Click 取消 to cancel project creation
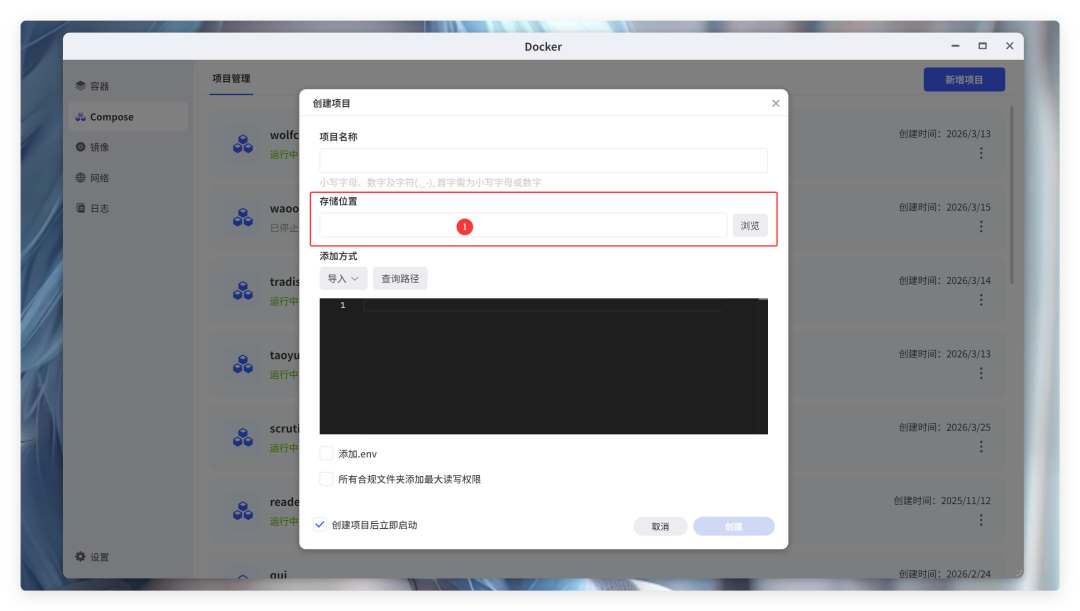This screenshot has height=611, width=1080. 660,526
